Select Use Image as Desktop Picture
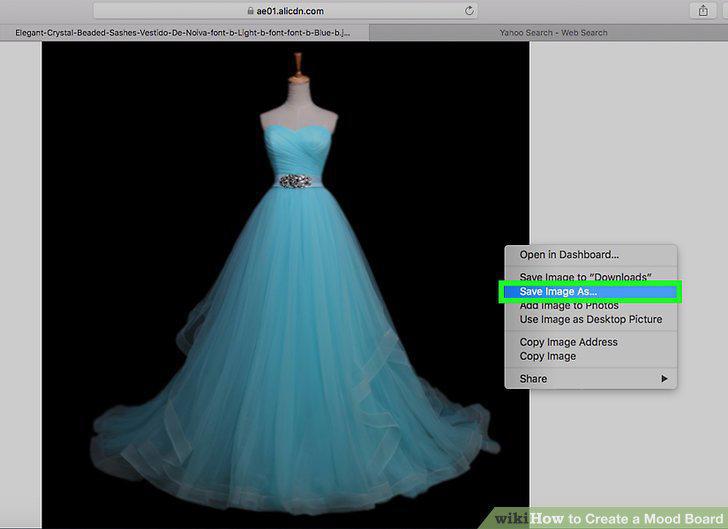The image size is (728, 529). (591, 319)
